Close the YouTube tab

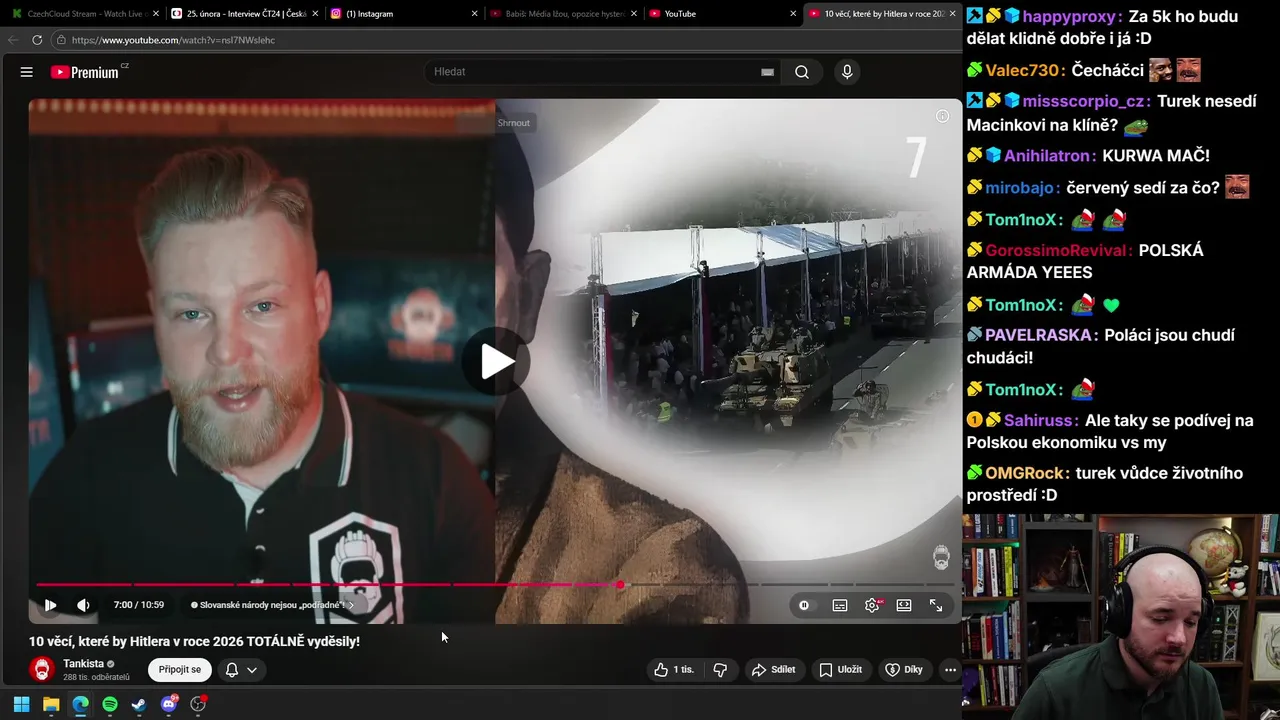pyautogui.click(x=793, y=14)
